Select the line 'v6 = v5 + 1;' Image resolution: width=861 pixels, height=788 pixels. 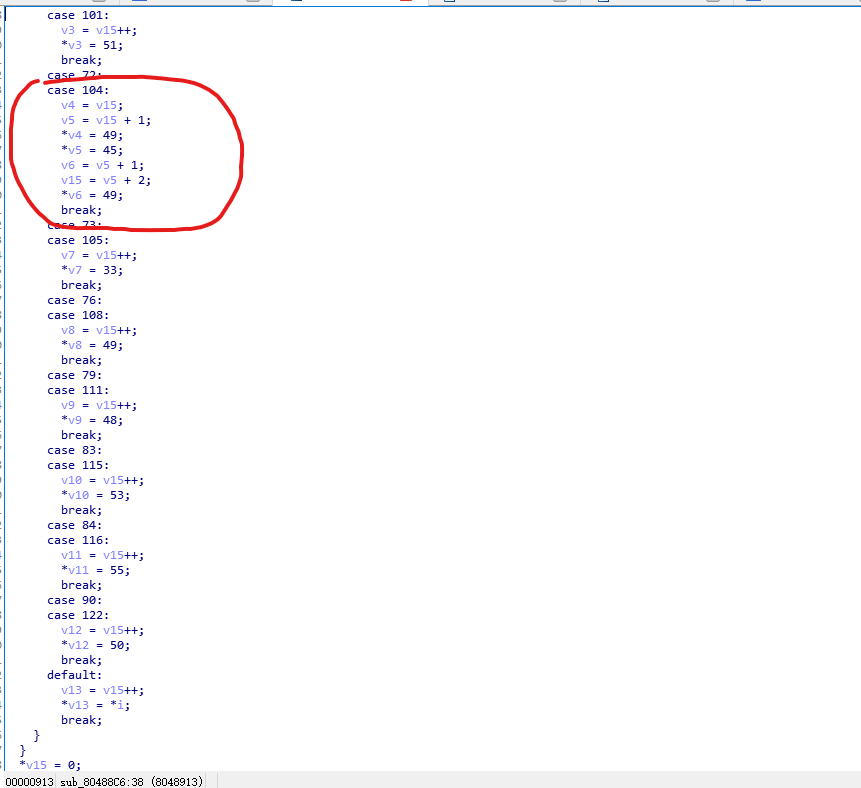[x=102, y=165]
